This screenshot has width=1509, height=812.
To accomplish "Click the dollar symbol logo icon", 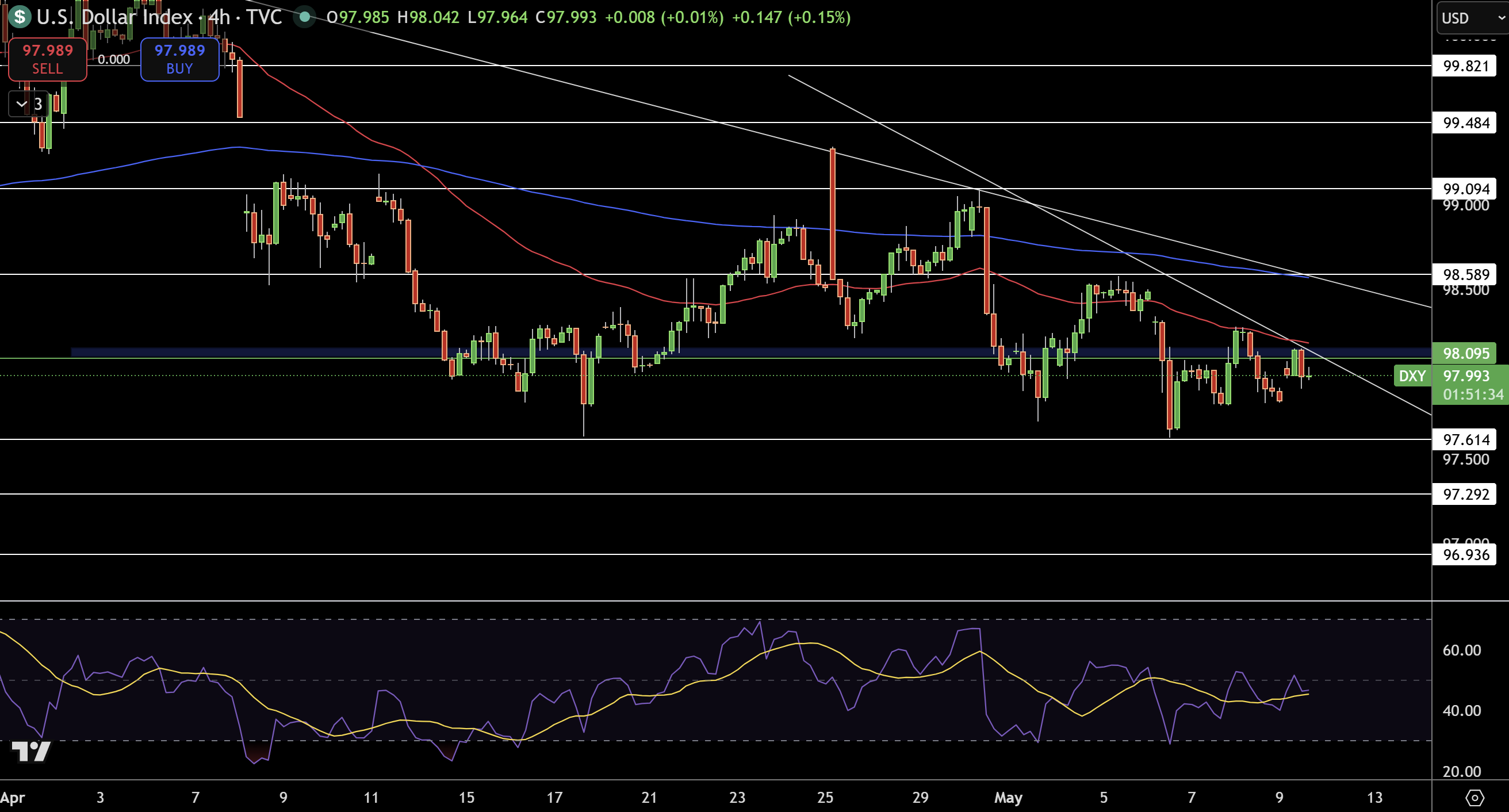I will pos(20,17).
